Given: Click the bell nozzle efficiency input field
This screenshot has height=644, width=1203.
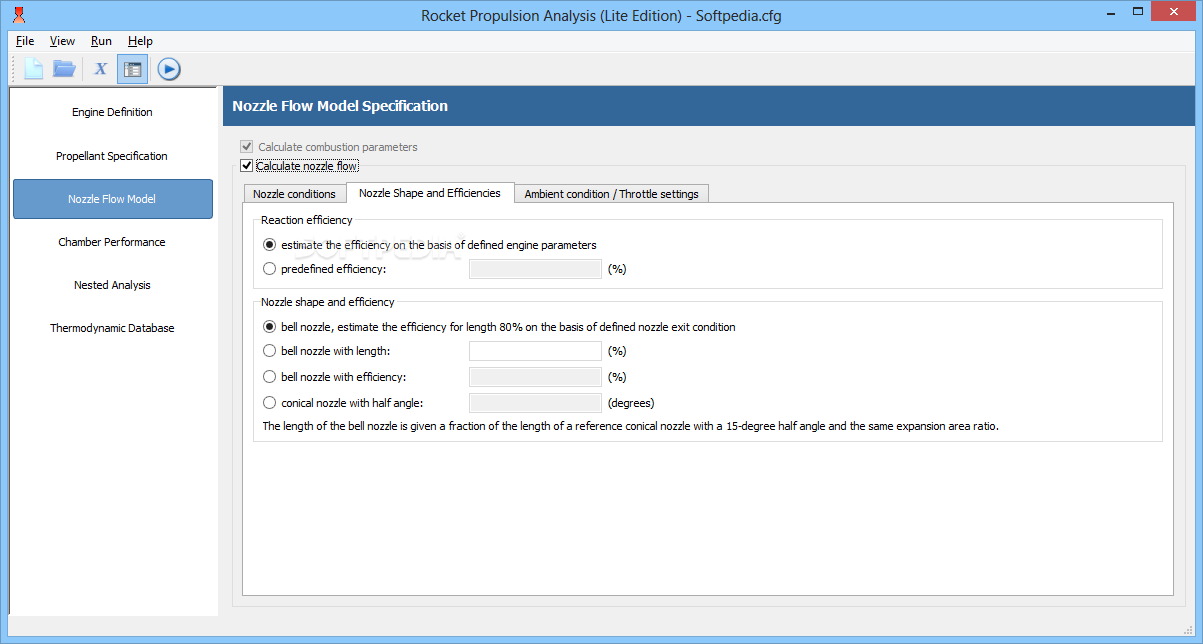Looking at the screenshot, I should tap(535, 377).
